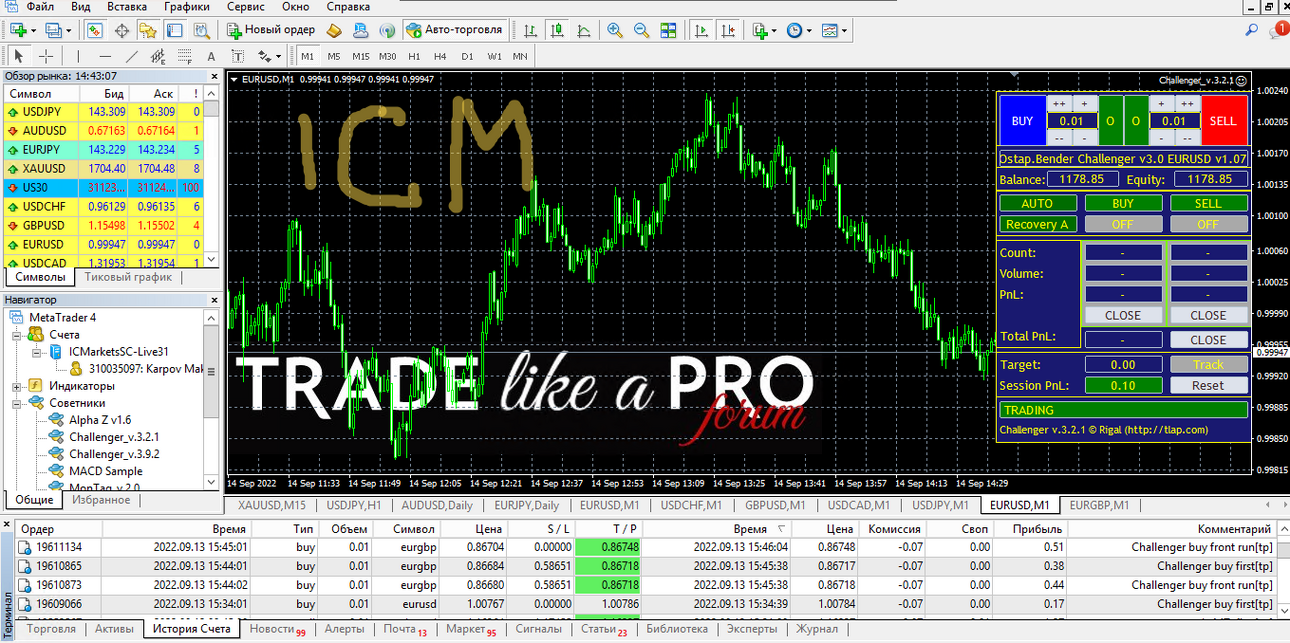Screen dimensions: 1290x643
Task: Toggle the OFF switch under green SELL
Action: 1208,224
